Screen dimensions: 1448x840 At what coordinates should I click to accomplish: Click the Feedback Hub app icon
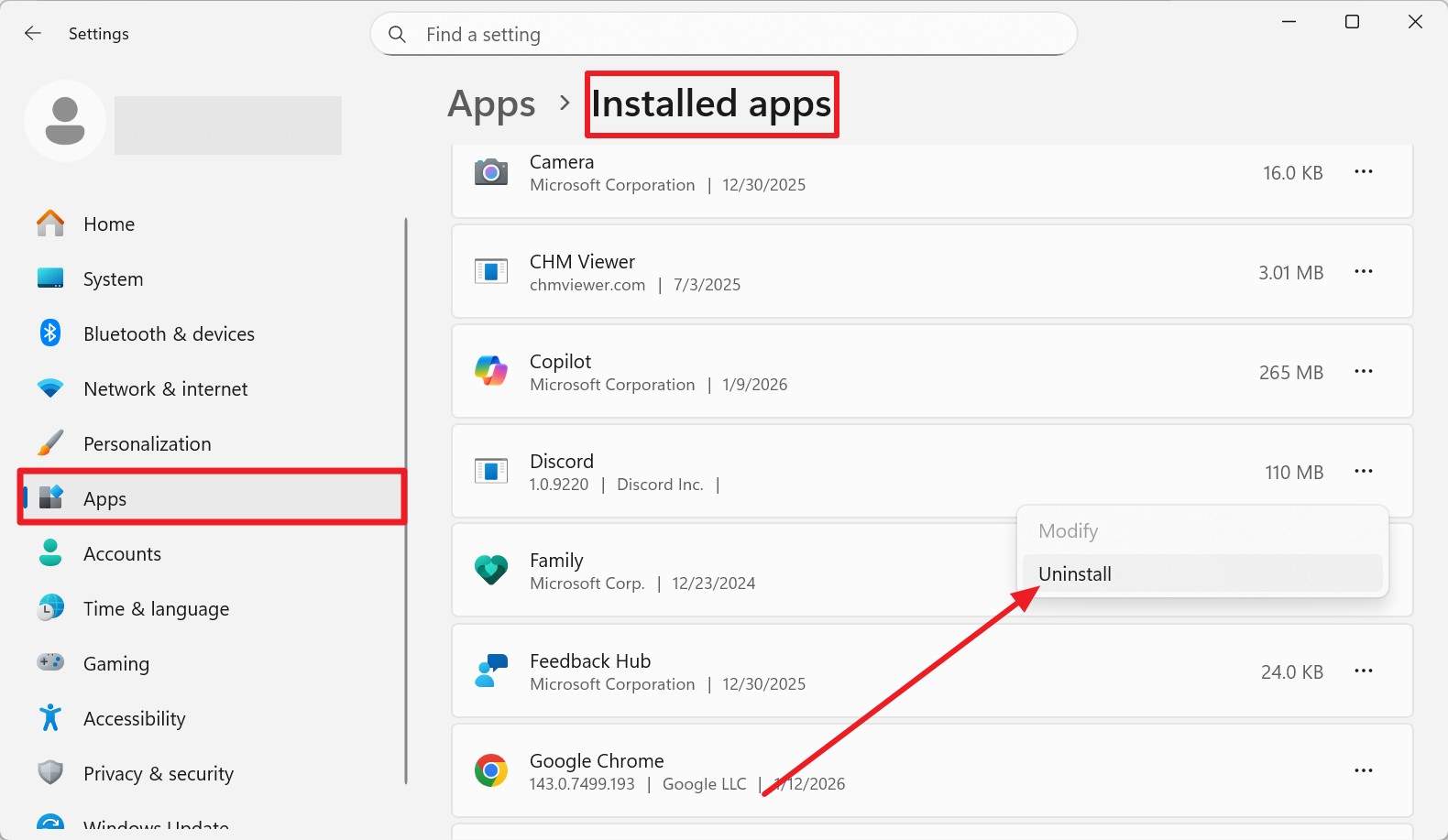[491, 671]
